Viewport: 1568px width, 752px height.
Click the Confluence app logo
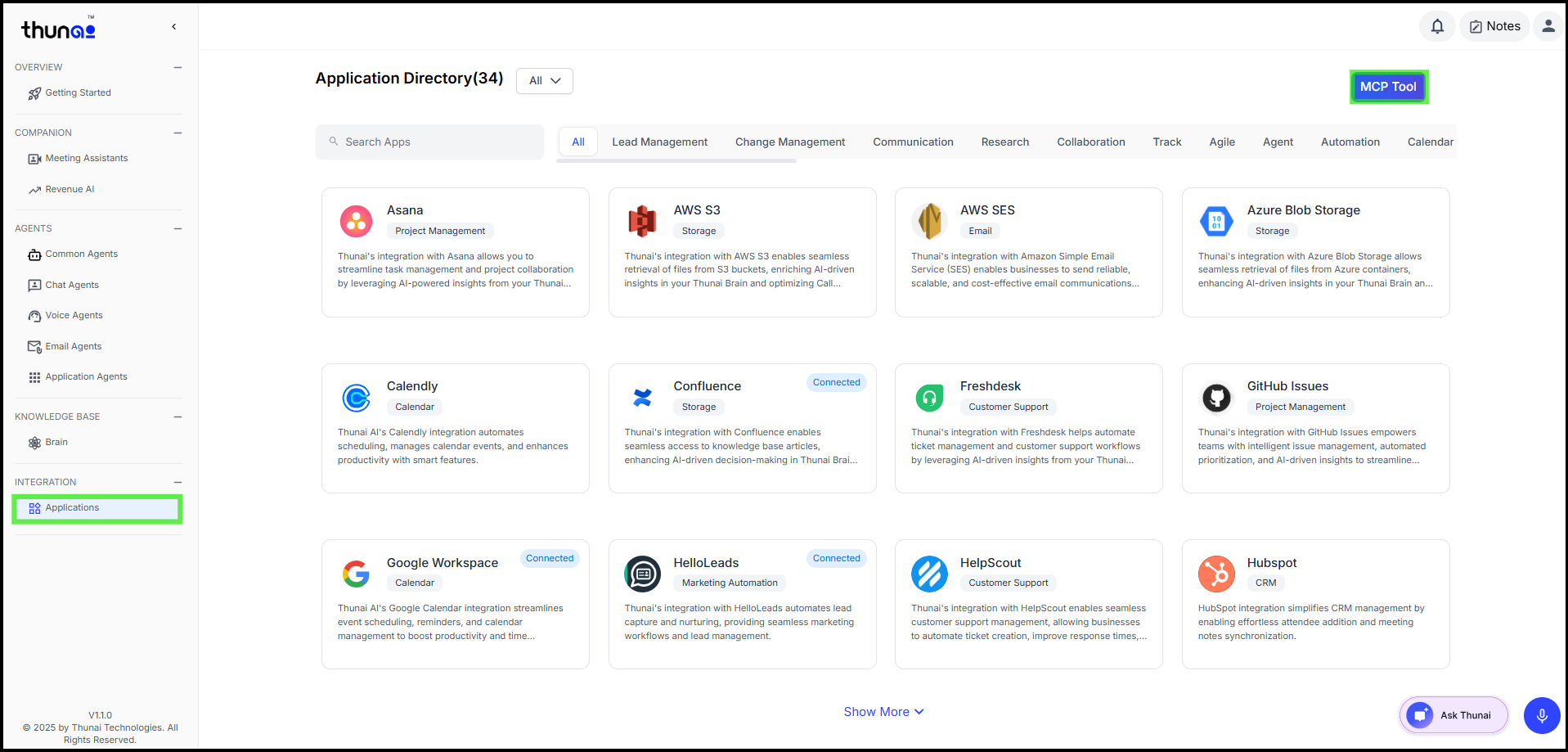[x=643, y=398]
